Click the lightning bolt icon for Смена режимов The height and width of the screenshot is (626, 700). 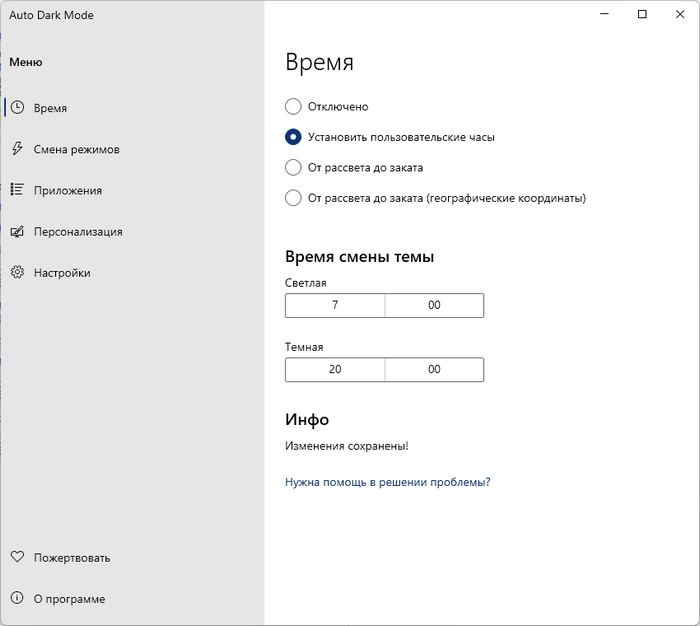click(x=17, y=149)
